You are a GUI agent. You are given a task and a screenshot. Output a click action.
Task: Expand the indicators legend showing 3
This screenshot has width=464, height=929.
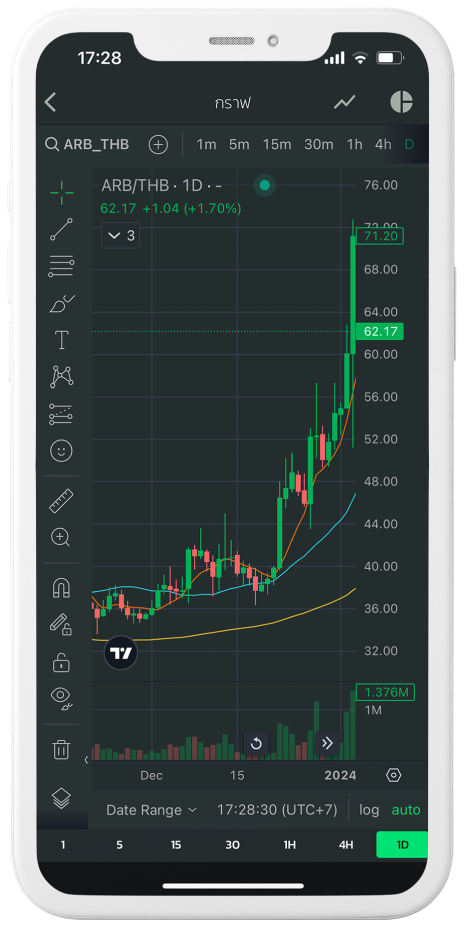[x=121, y=236]
